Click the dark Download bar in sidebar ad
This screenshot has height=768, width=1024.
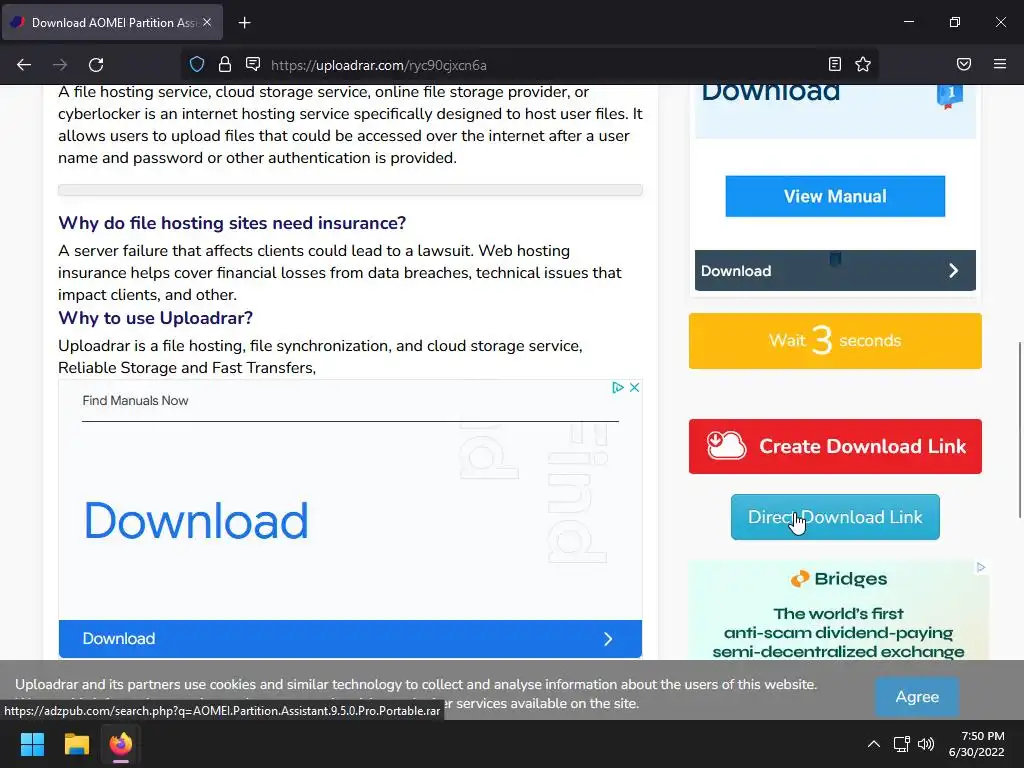(x=835, y=270)
